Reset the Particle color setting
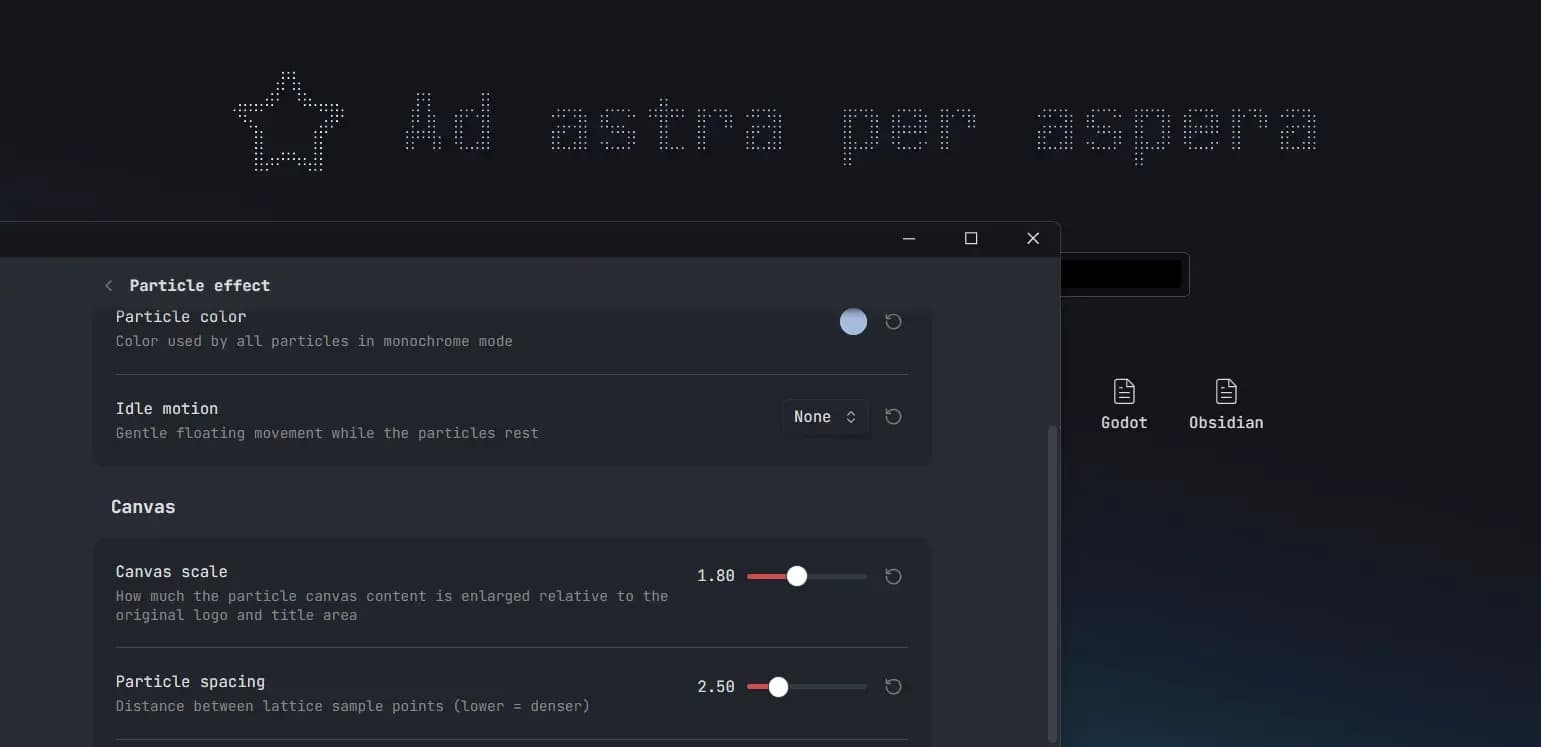The image size is (1541, 747). pos(894,322)
